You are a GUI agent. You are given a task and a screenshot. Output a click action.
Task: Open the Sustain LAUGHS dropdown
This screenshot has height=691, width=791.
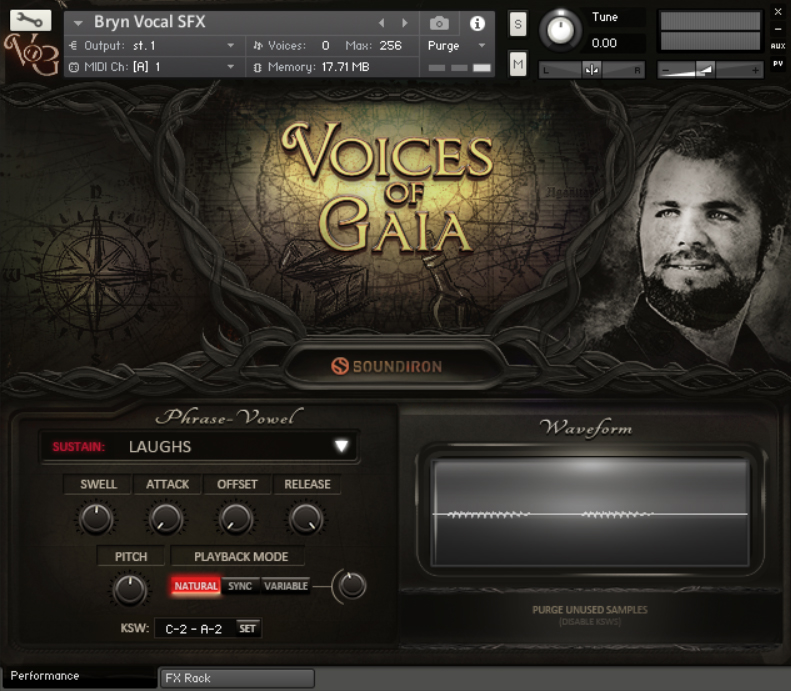coord(200,446)
